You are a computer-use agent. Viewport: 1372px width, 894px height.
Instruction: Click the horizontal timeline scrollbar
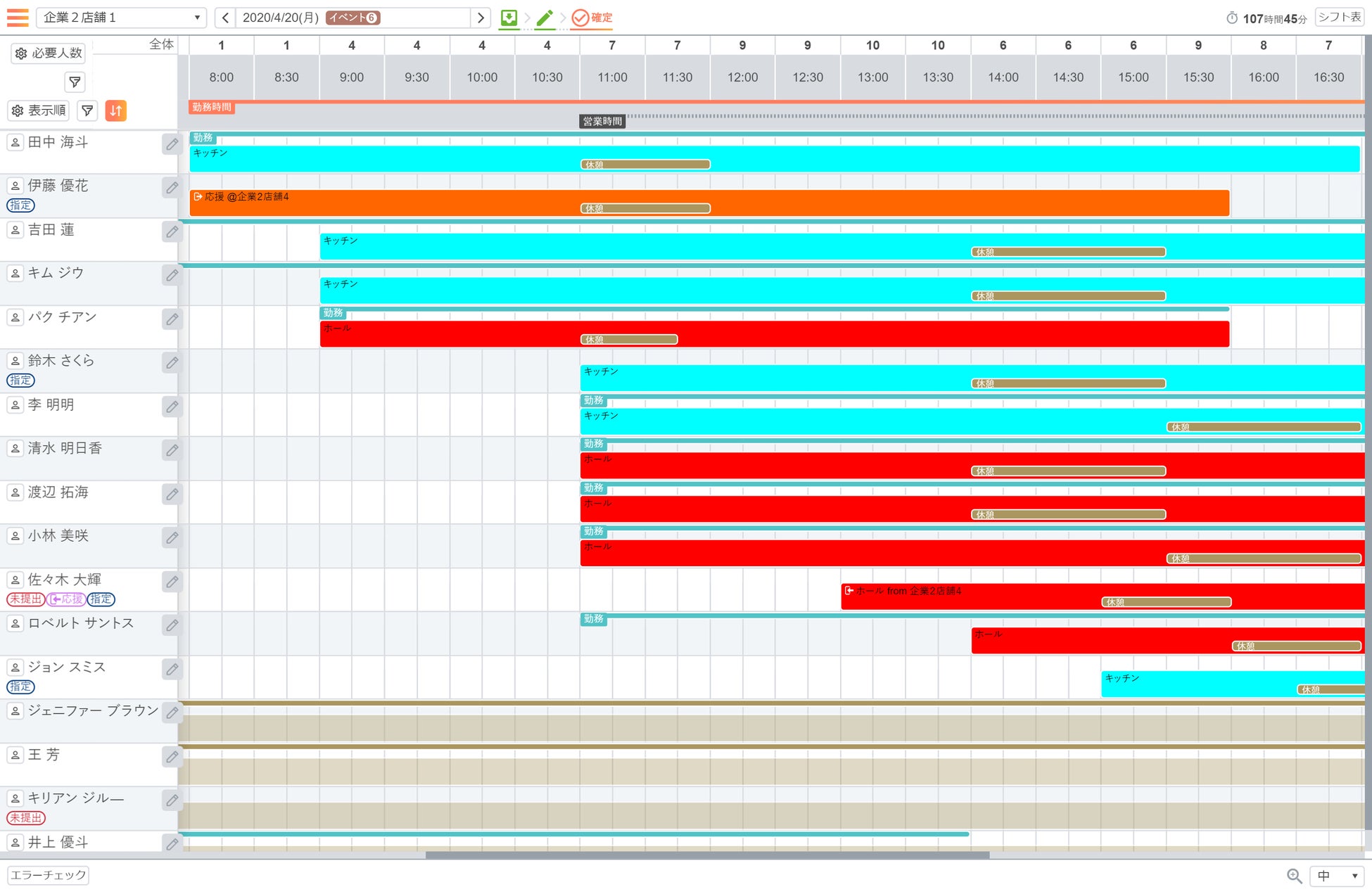tap(707, 855)
